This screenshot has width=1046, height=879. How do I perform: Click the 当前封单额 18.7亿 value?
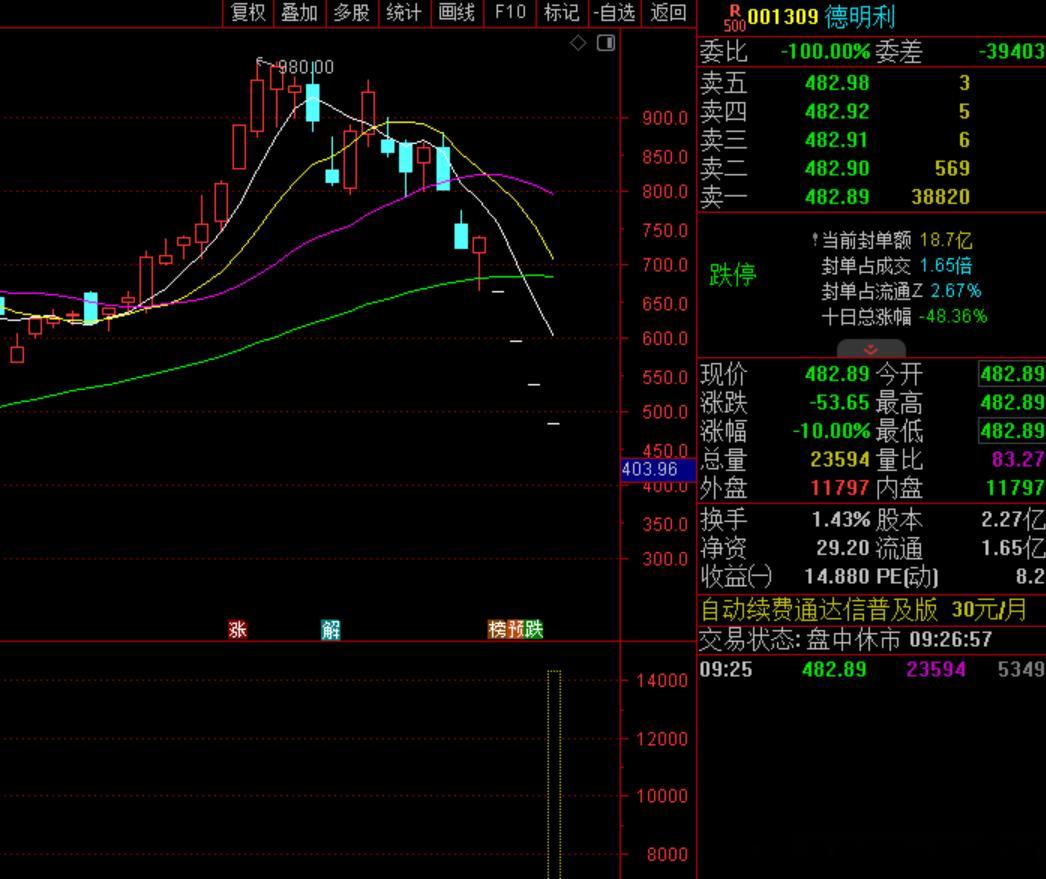(945, 240)
